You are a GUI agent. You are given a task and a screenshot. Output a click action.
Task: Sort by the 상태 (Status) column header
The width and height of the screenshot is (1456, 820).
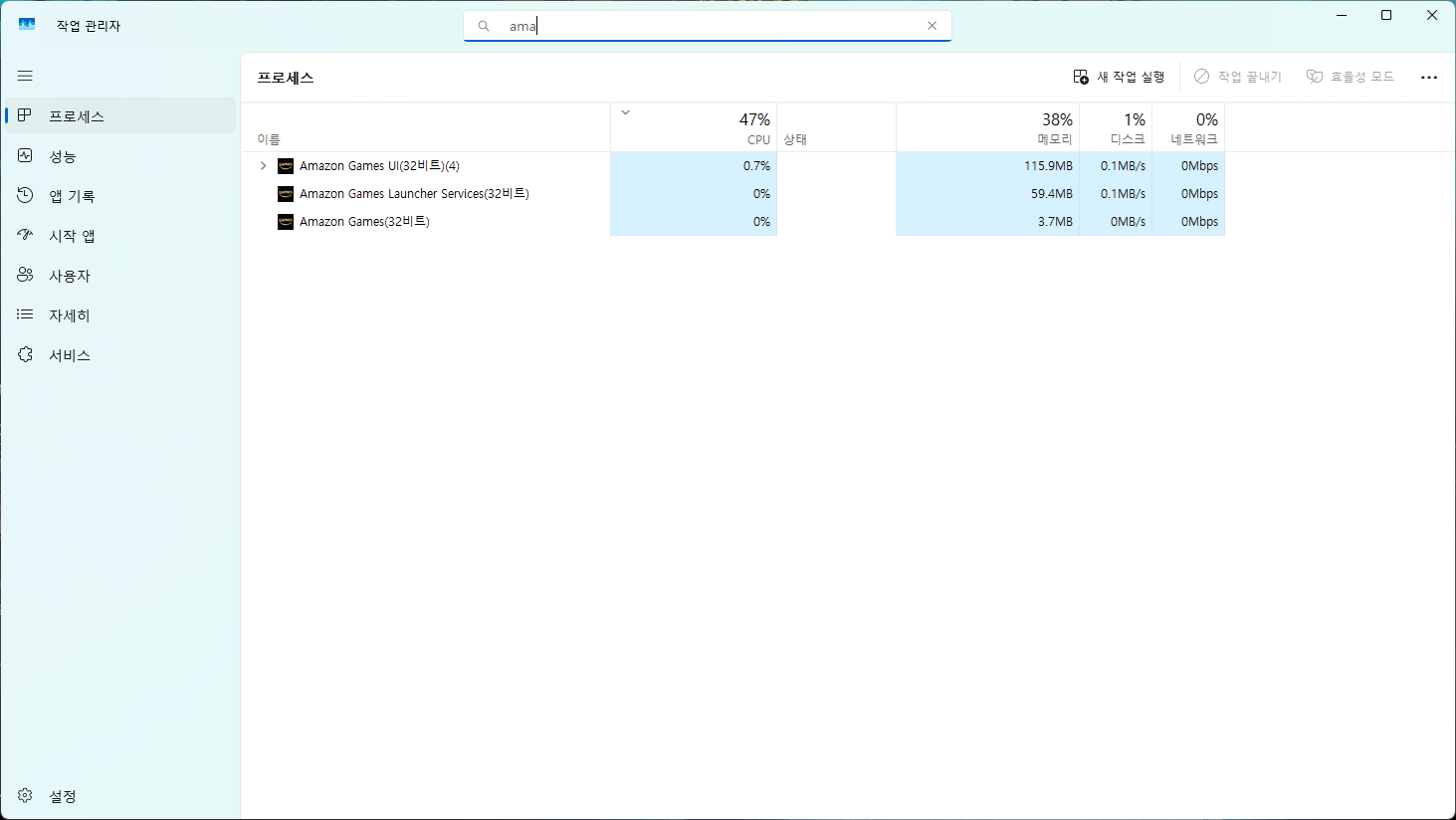836,127
